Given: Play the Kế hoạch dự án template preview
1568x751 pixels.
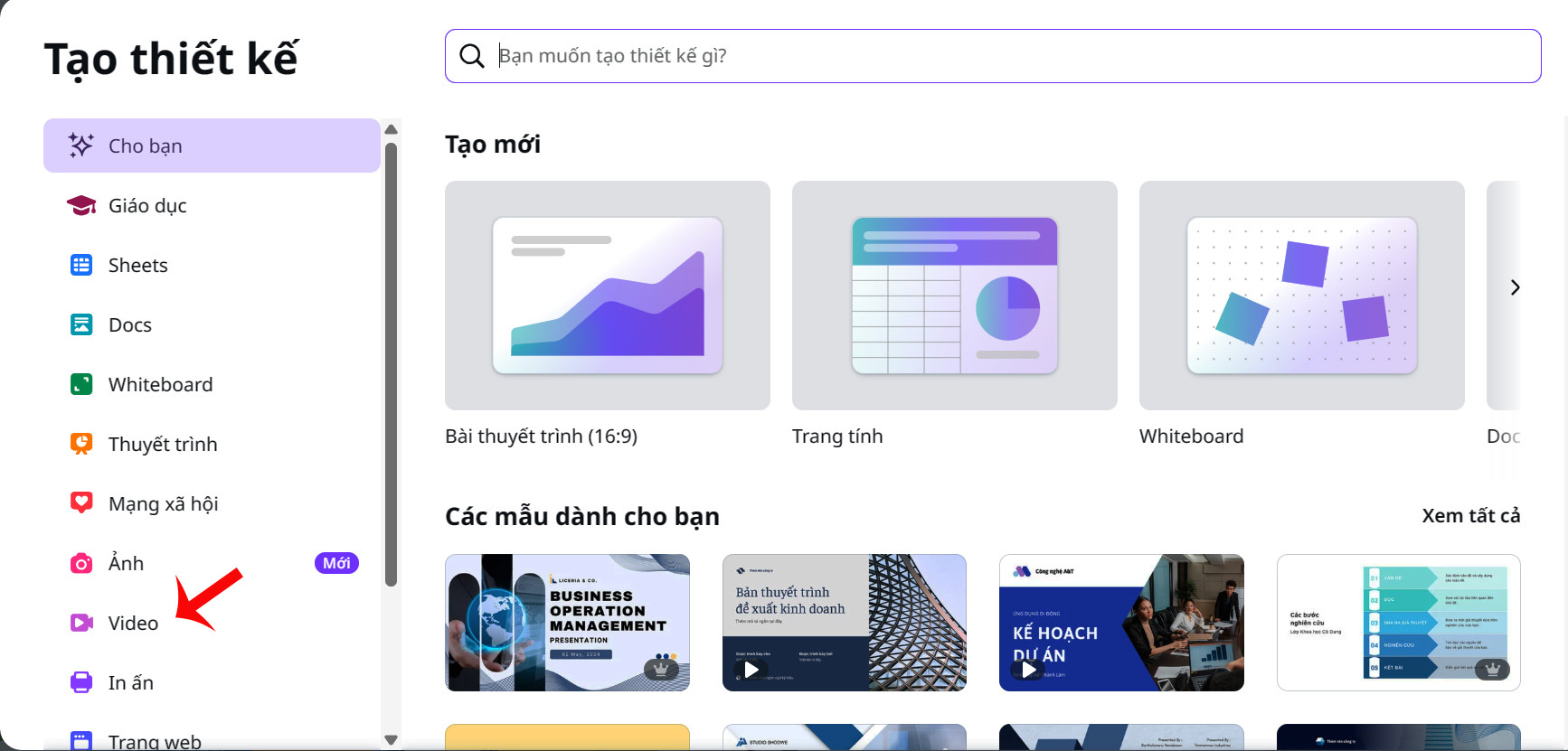Looking at the screenshot, I should pos(1028,670).
